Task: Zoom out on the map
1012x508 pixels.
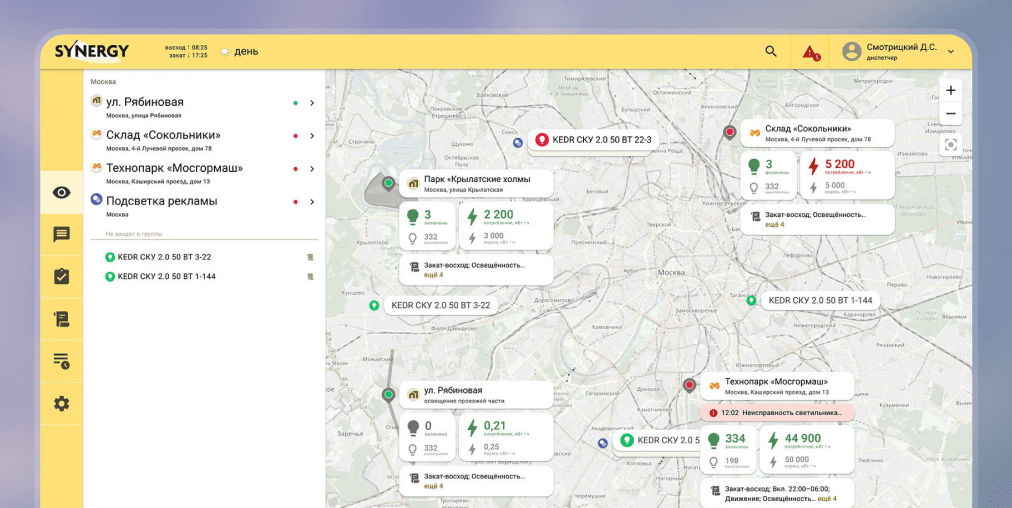Action: point(950,114)
